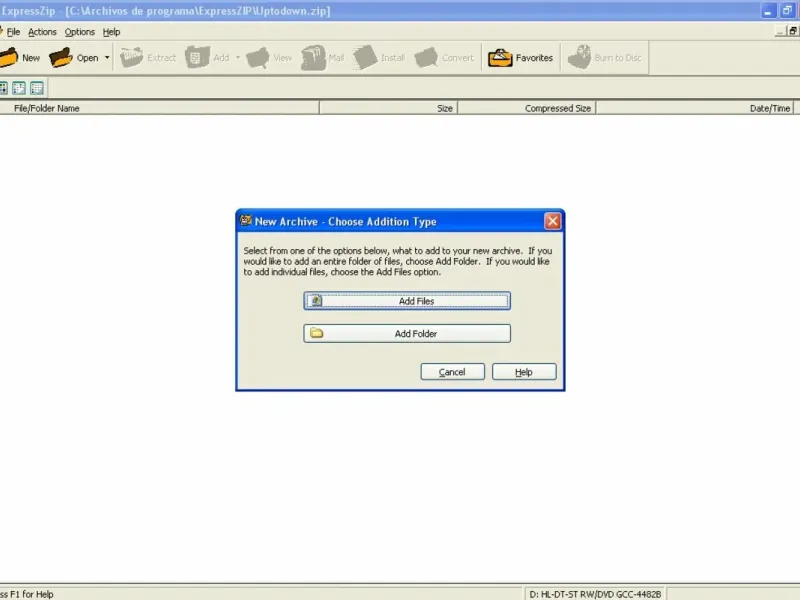
Task: Sort by Size column header
Action: pyautogui.click(x=388, y=108)
